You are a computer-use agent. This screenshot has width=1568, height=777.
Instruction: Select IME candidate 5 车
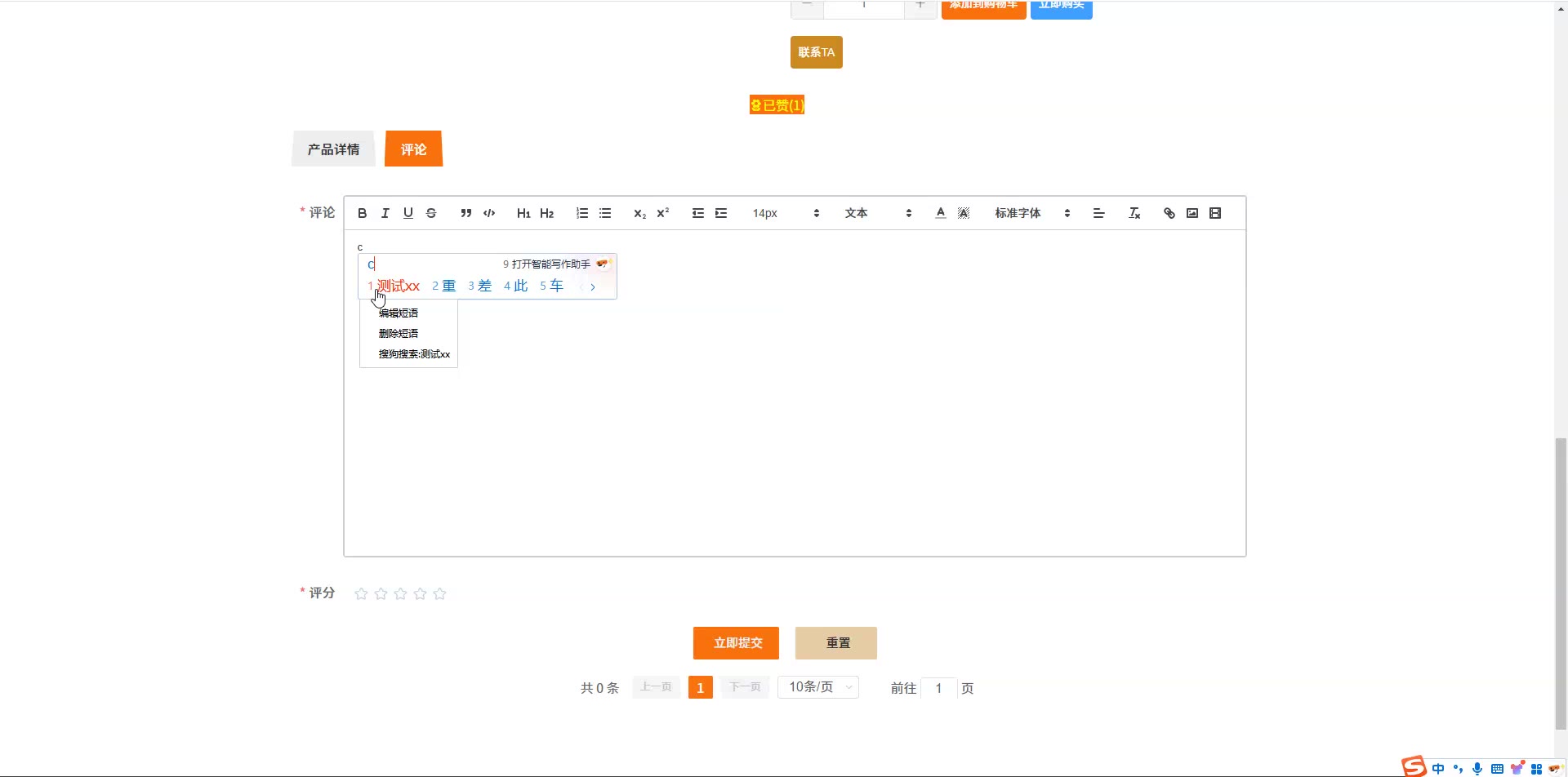552,286
